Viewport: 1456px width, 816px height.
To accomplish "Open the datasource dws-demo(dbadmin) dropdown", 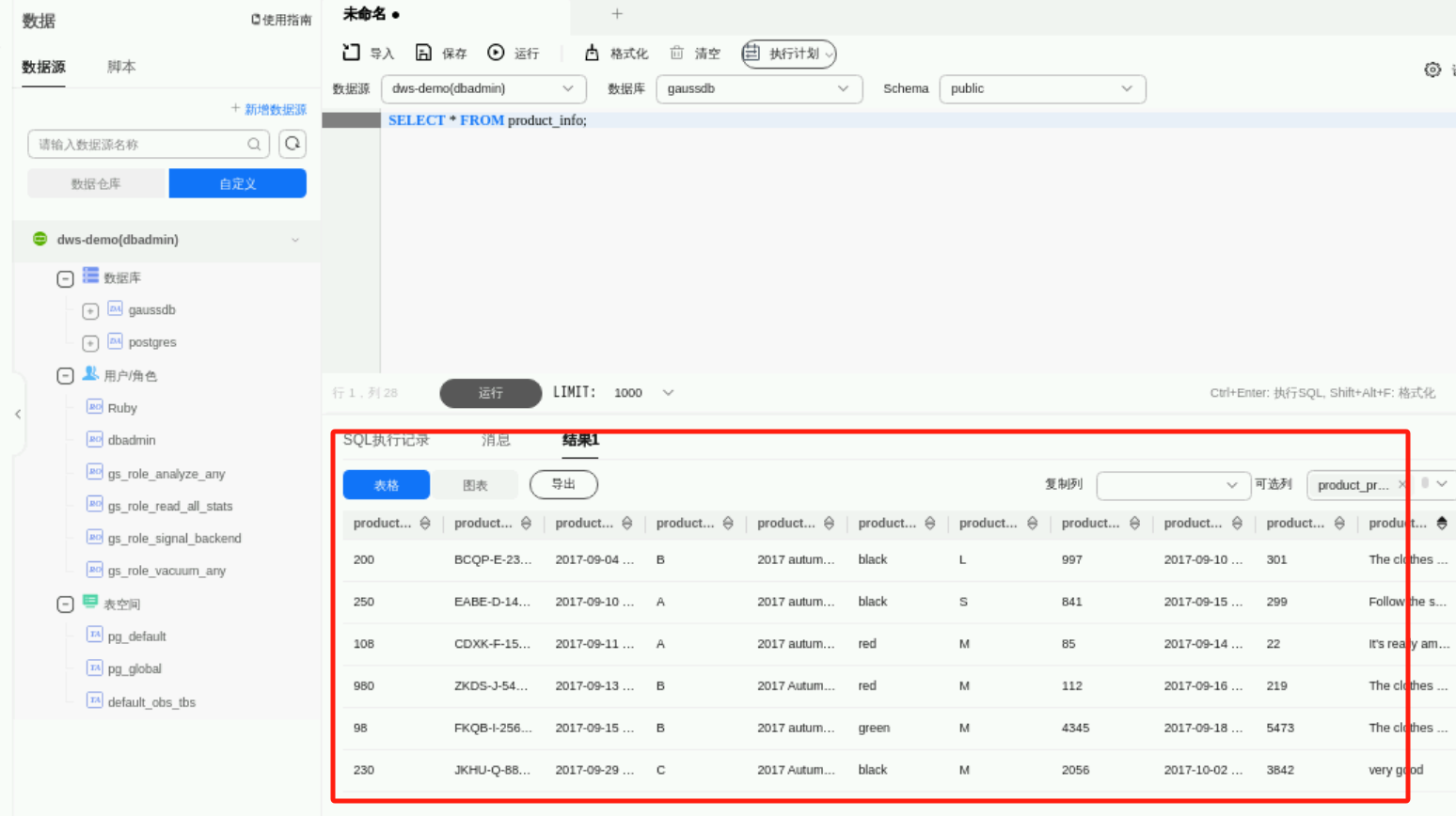I will coord(483,88).
